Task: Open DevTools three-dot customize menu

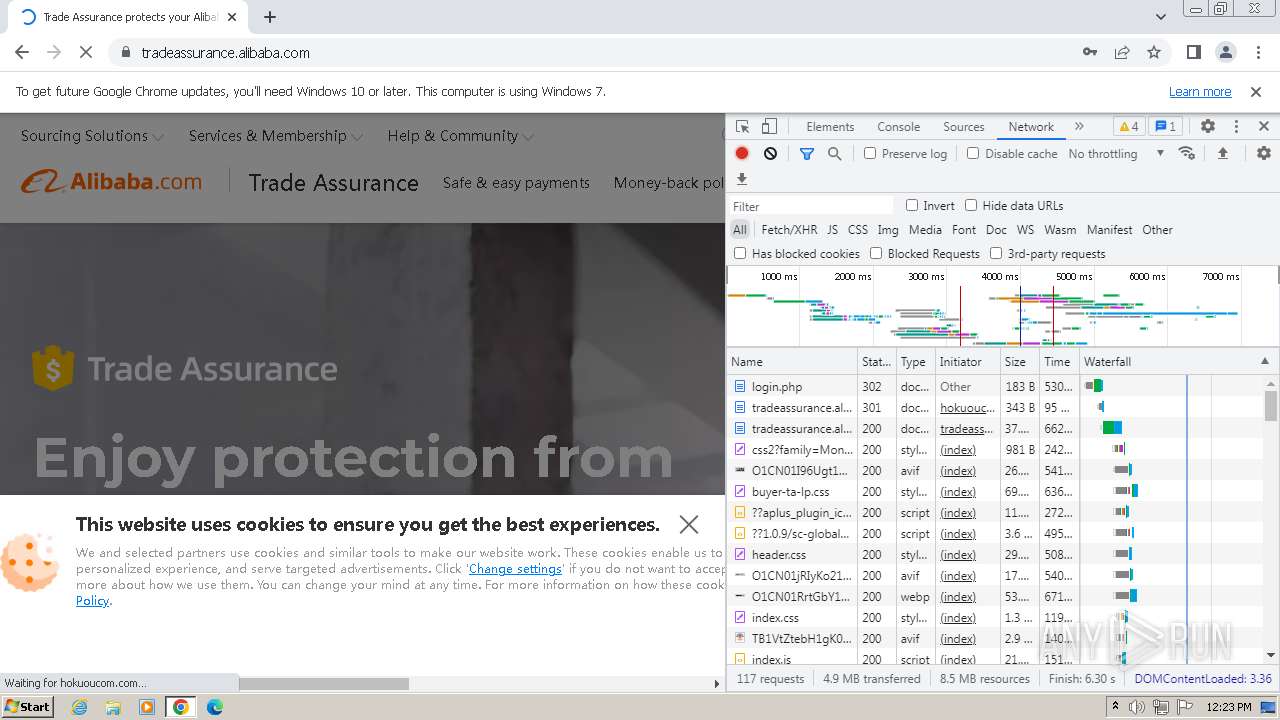Action: 1236,127
